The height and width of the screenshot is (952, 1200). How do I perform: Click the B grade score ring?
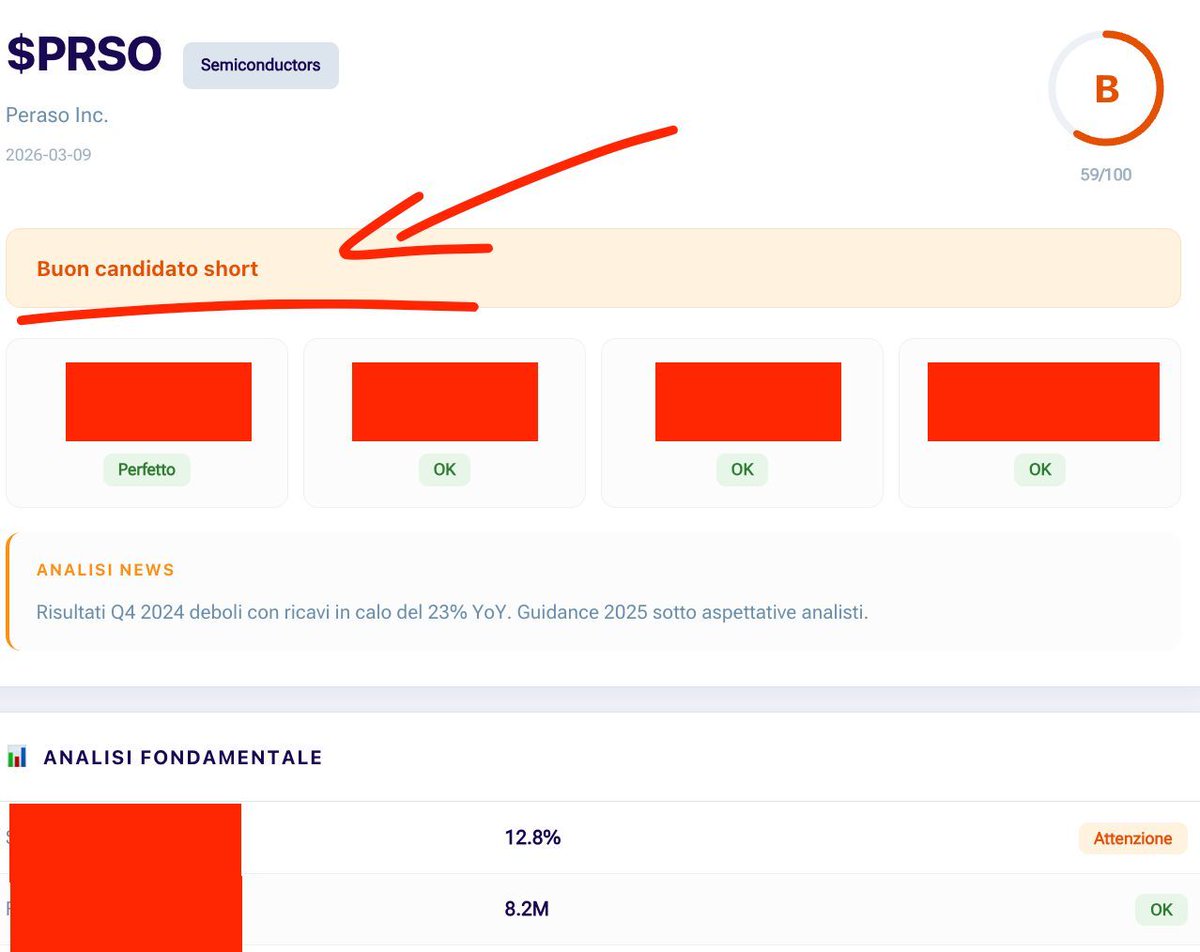tap(1106, 88)
